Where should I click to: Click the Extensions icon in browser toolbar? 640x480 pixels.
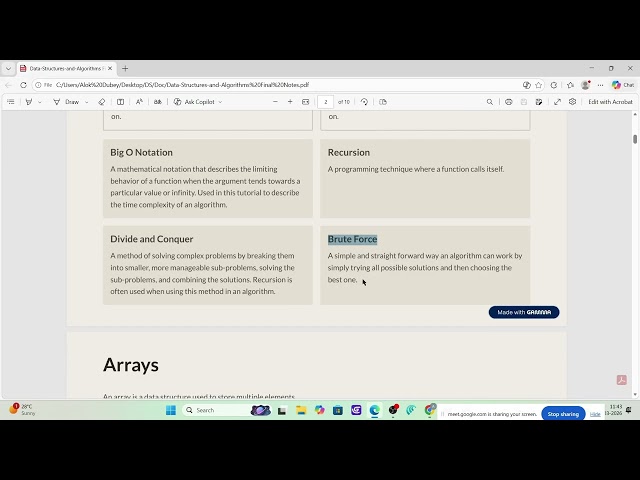click(x=554, y=85)
